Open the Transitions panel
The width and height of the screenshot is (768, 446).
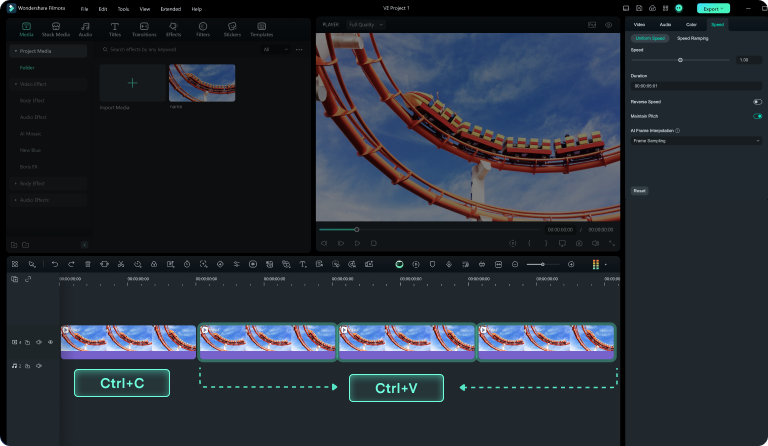pos(144,29)
